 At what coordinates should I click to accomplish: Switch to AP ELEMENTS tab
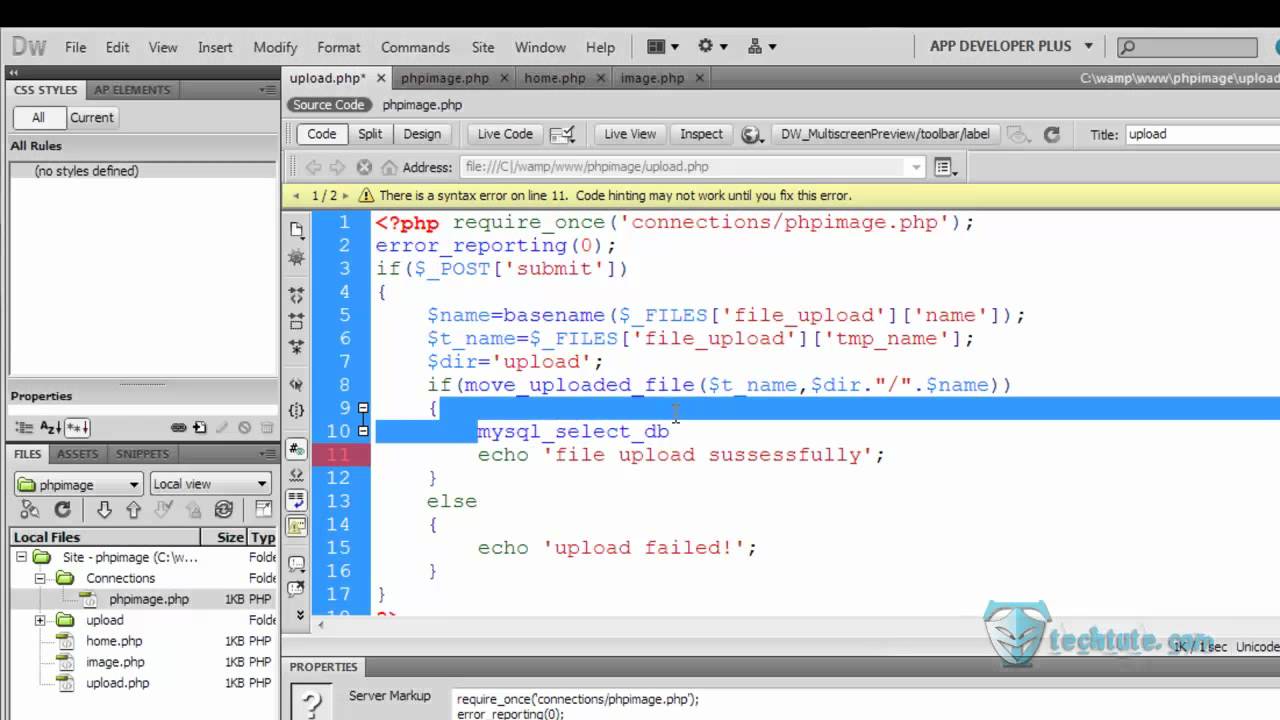click(132, 90)
